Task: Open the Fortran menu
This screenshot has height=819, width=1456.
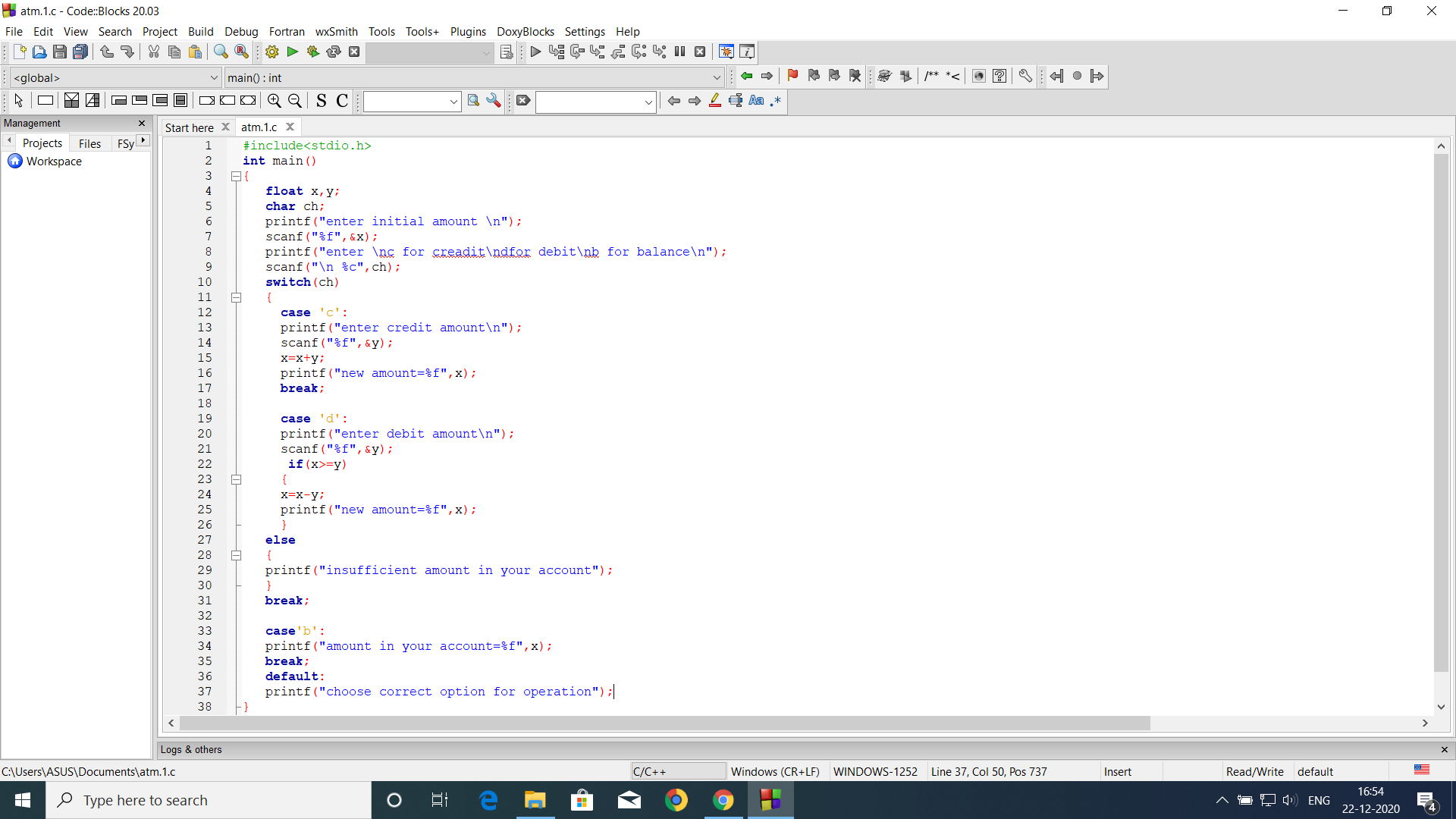Action: pos(286,31)
